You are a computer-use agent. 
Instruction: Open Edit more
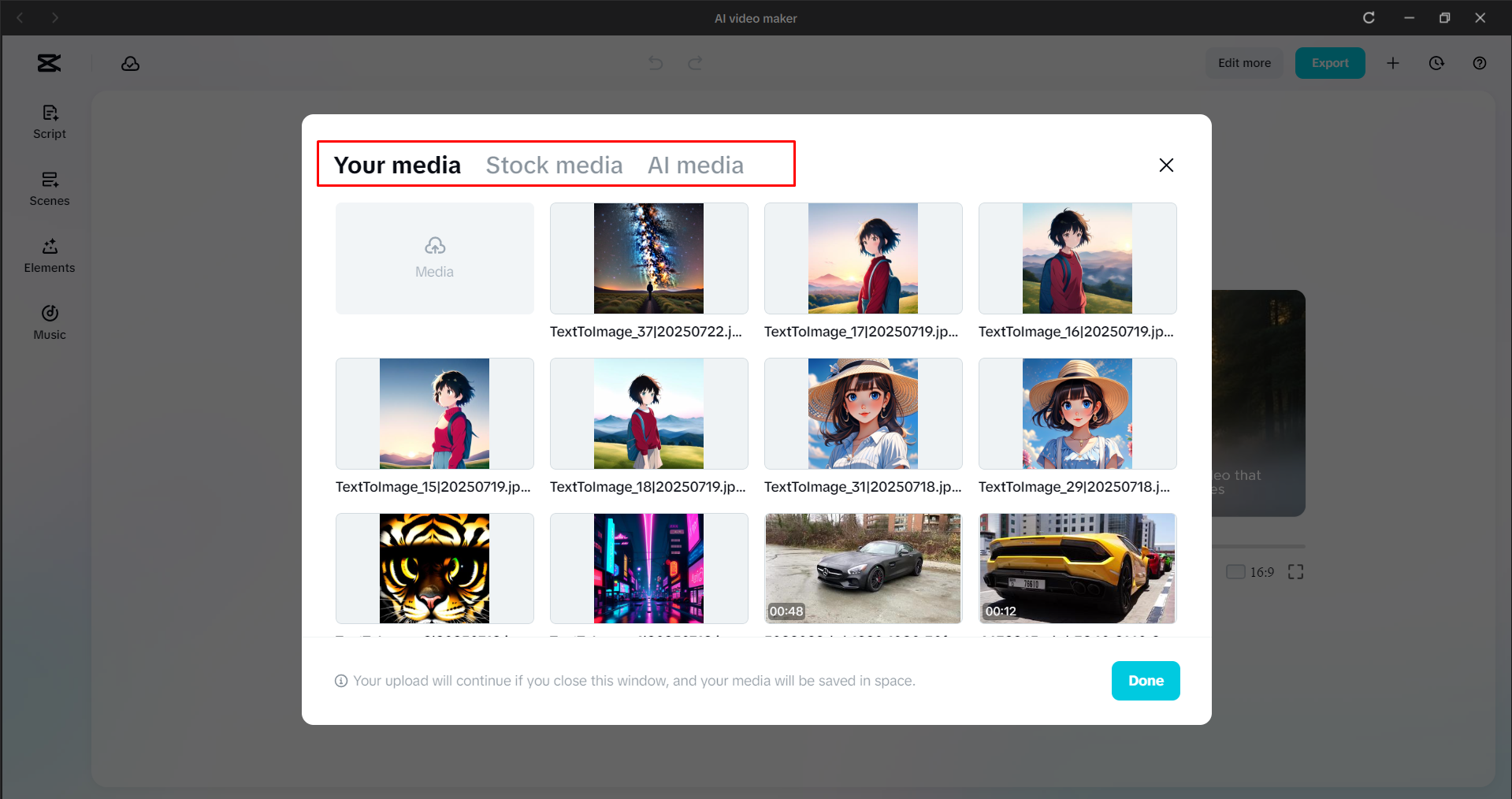coord(1243,63)
